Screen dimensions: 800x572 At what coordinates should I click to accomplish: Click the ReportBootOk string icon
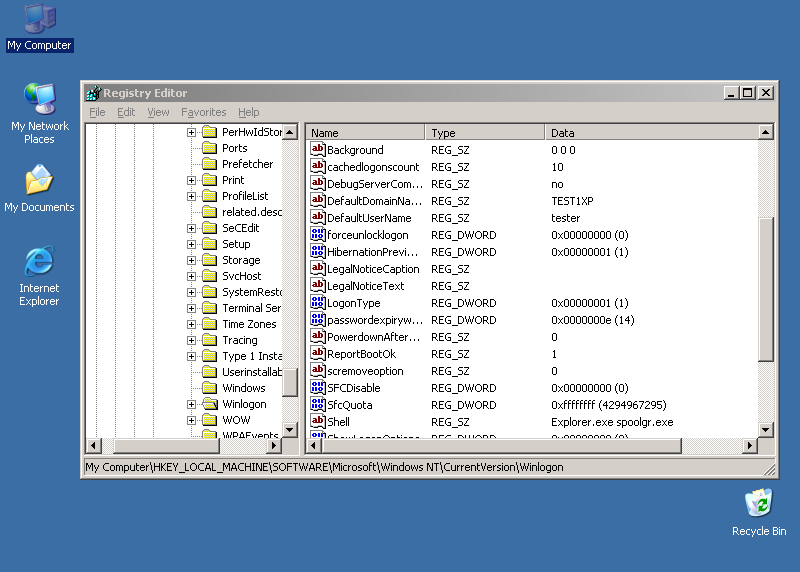(317, 354)
